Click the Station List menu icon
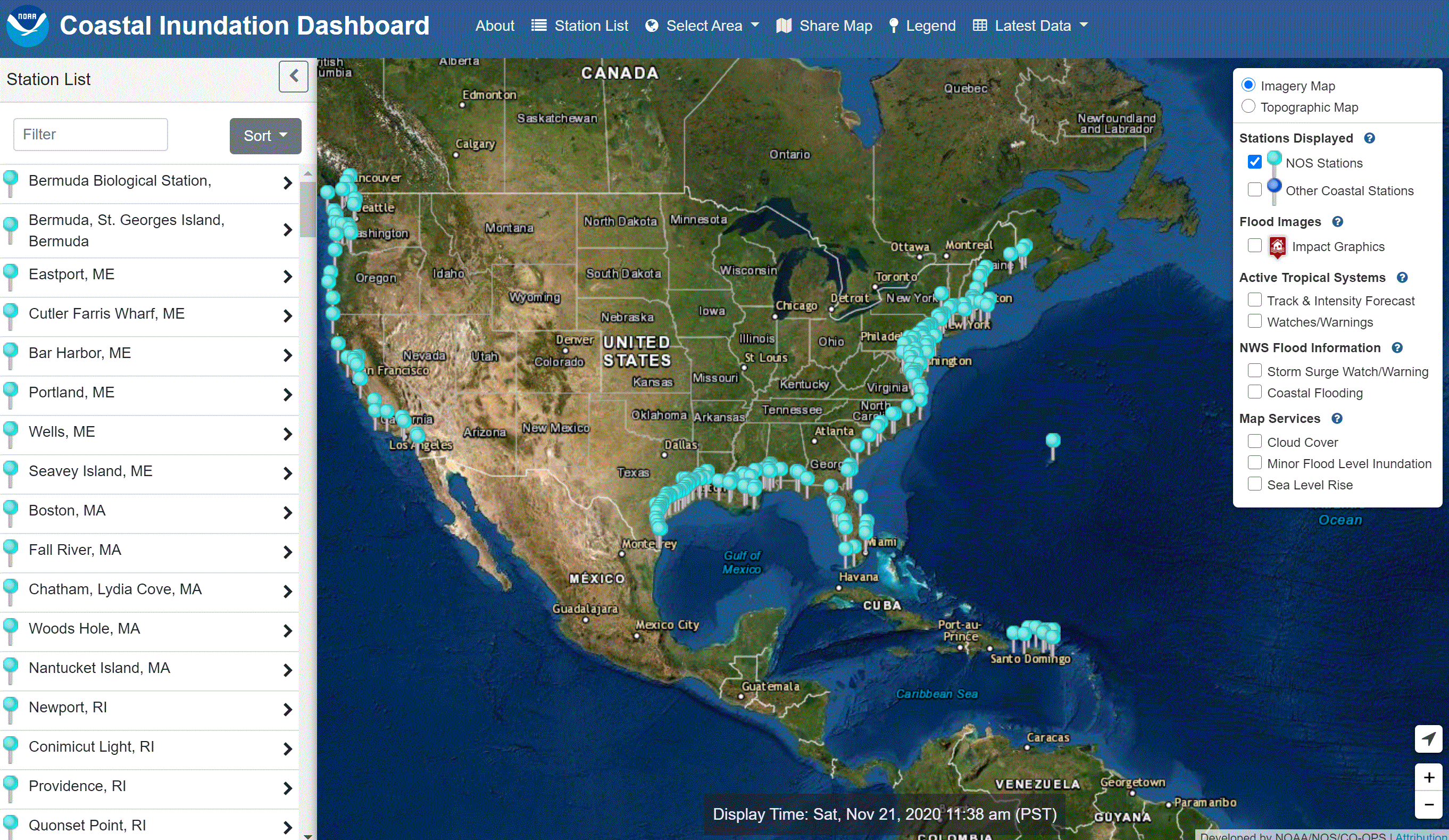 point(540,25)
